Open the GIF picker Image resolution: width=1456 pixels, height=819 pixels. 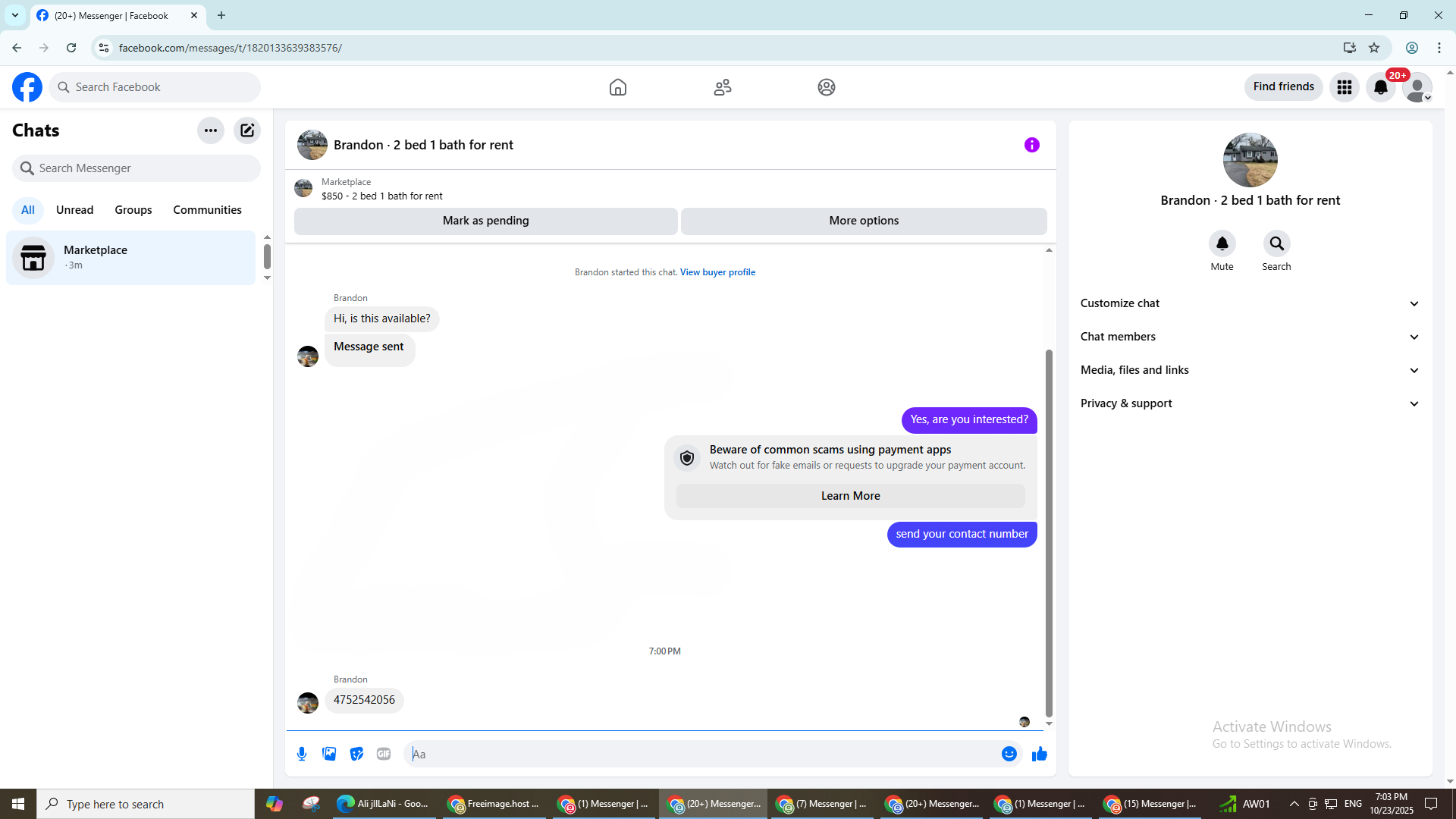384,754
